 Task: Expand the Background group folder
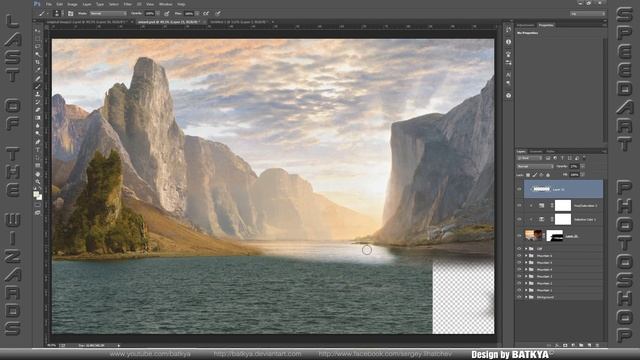[x=526, y=297]
